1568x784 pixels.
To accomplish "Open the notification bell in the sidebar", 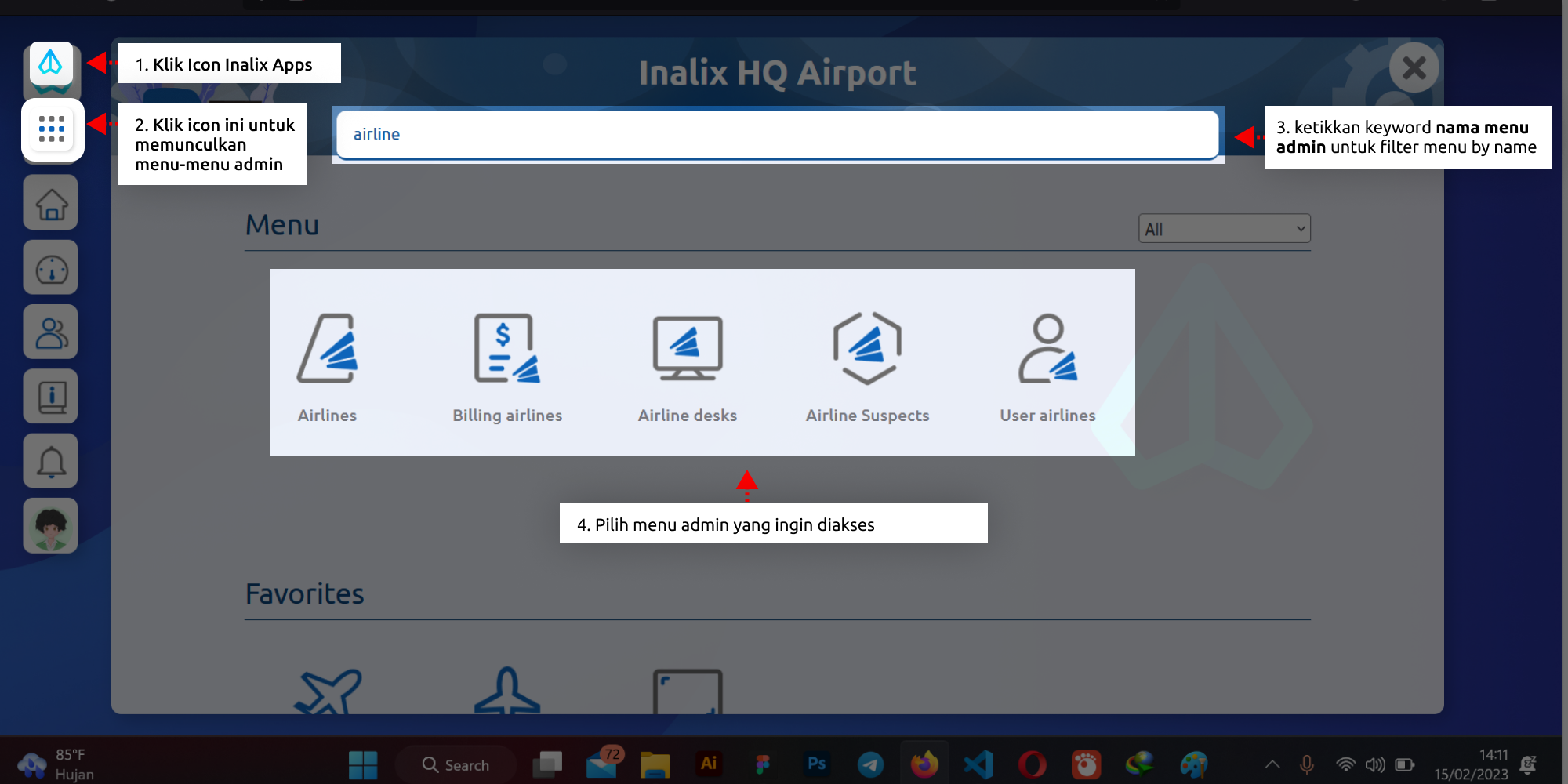I will point(50,460).
